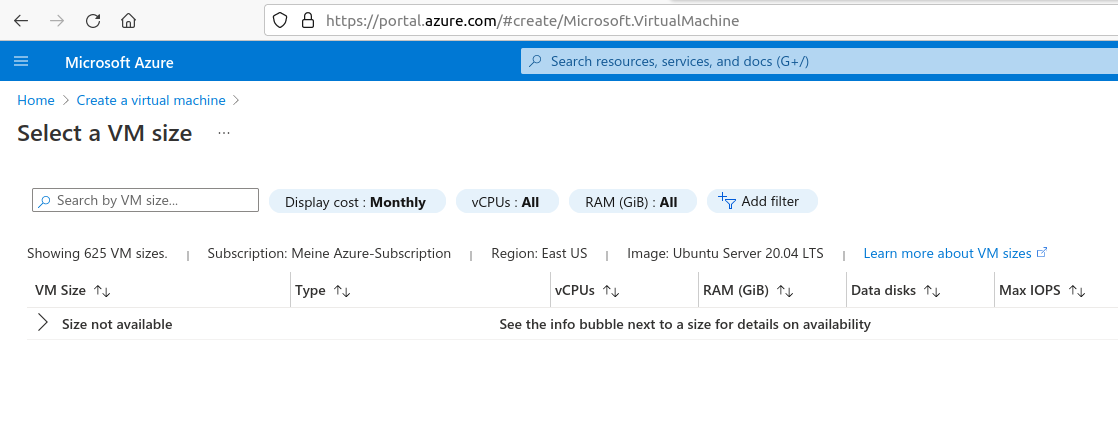Click the Subscription: Meine Azure-Subscription text

[x=329, y=253]
